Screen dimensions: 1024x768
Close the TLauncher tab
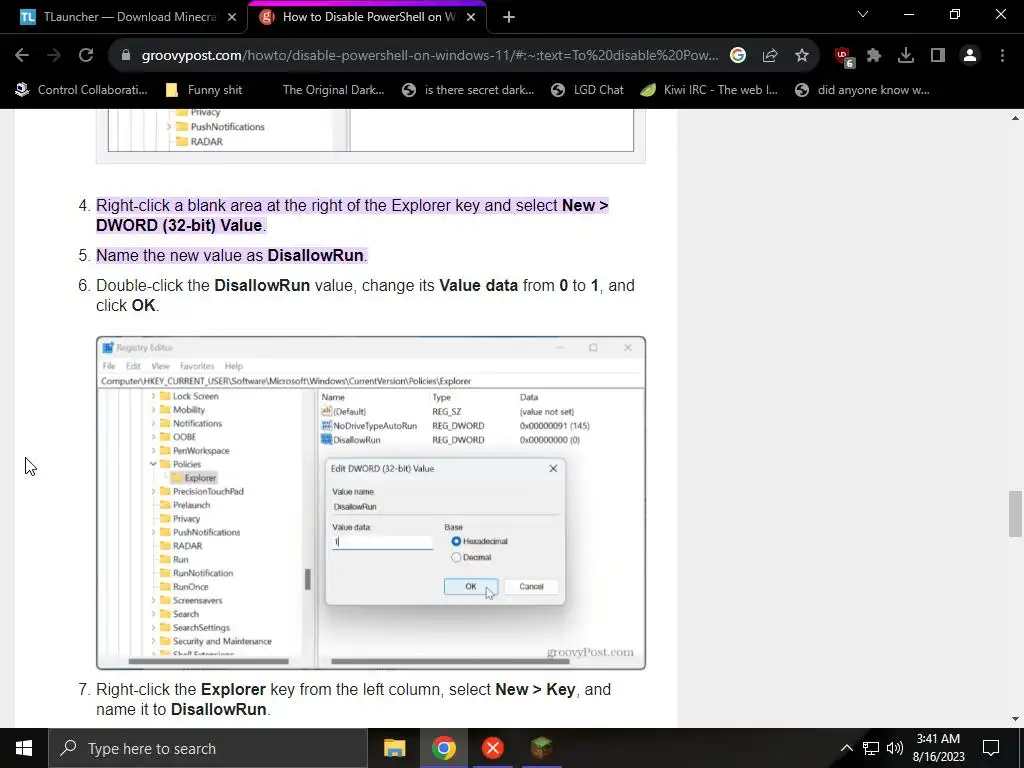pyautogui.click(x=232, y=17)
